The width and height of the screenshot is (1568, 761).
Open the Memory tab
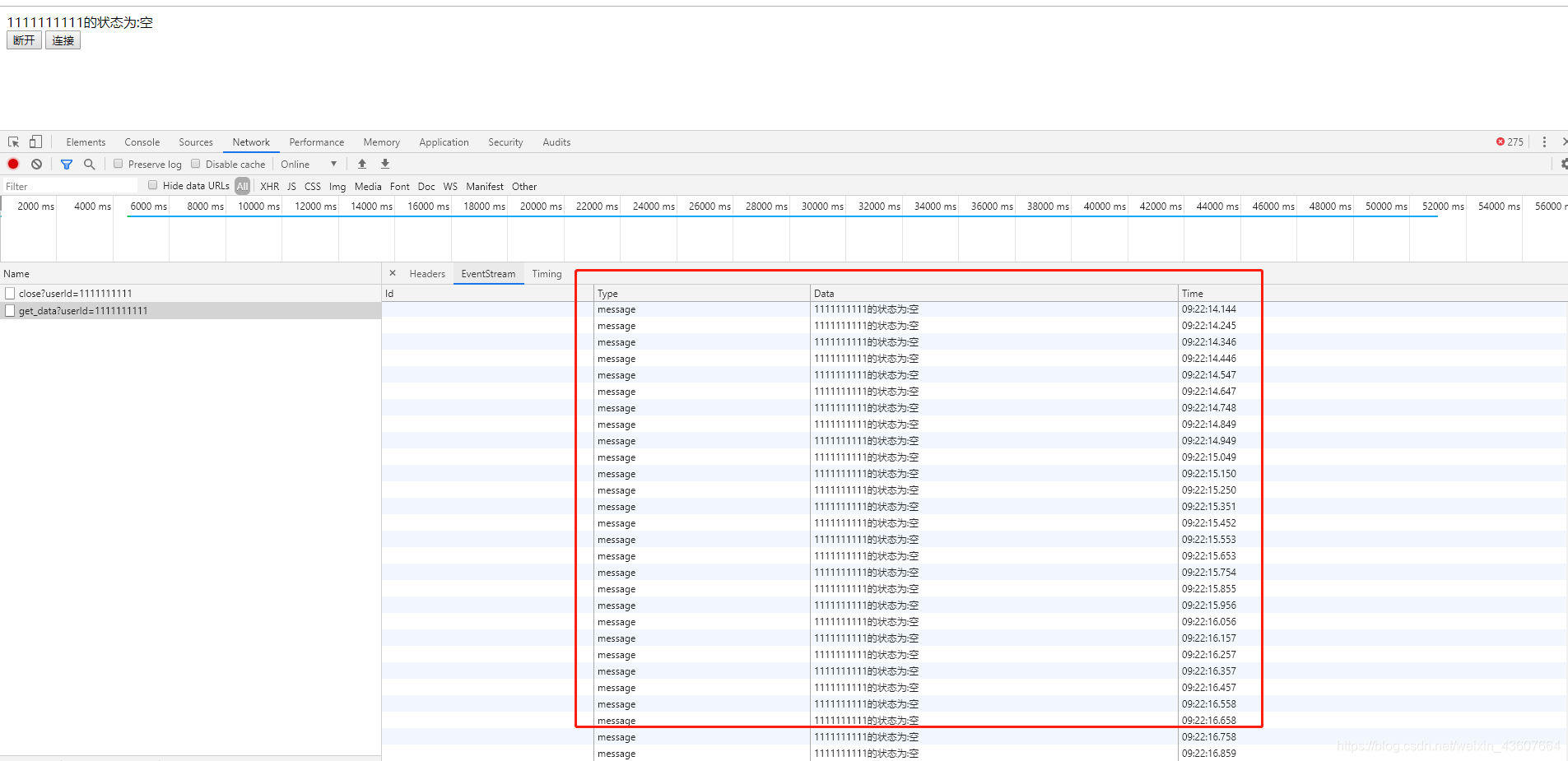coord(382,142)
